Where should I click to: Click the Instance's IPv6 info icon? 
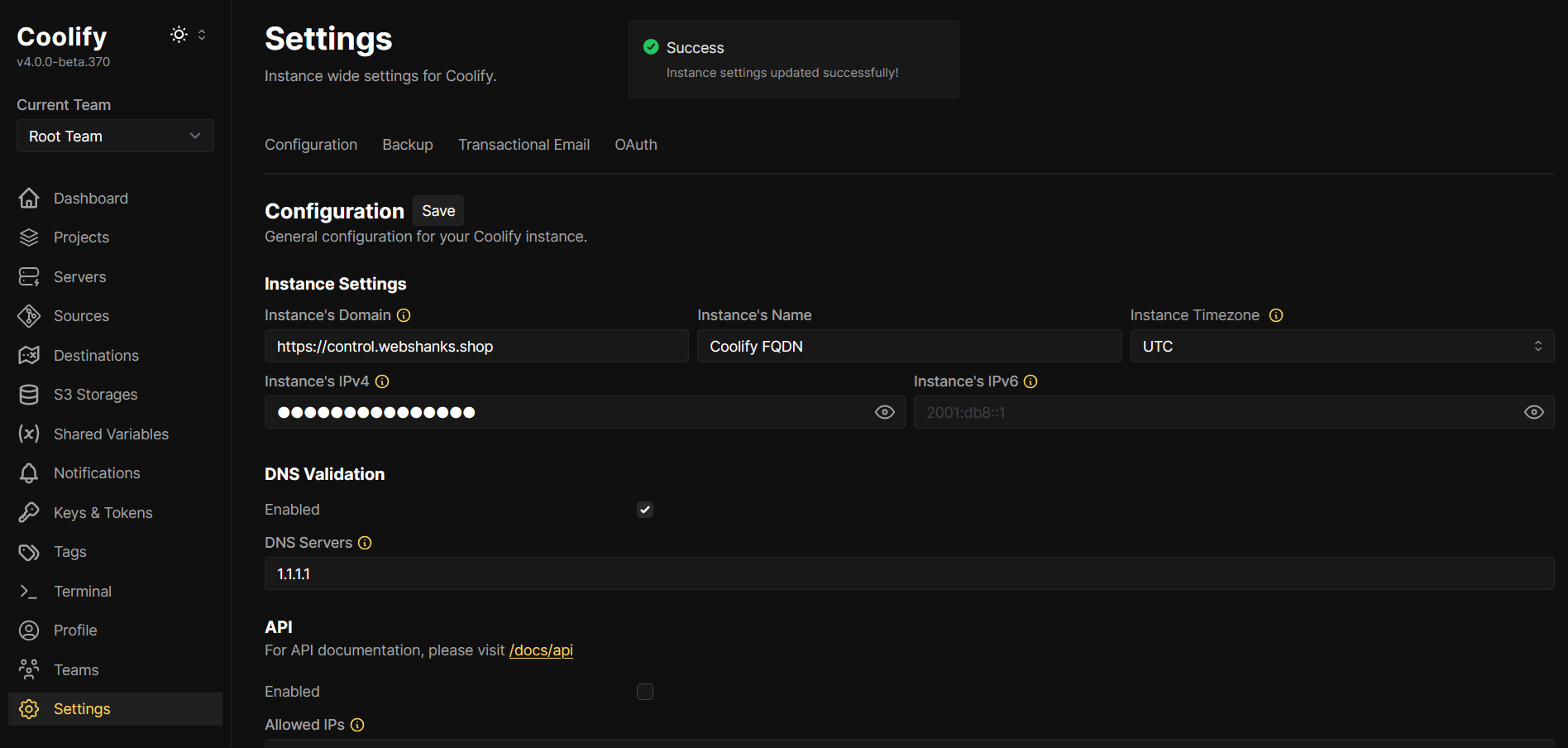click(x=1030, y=381)
